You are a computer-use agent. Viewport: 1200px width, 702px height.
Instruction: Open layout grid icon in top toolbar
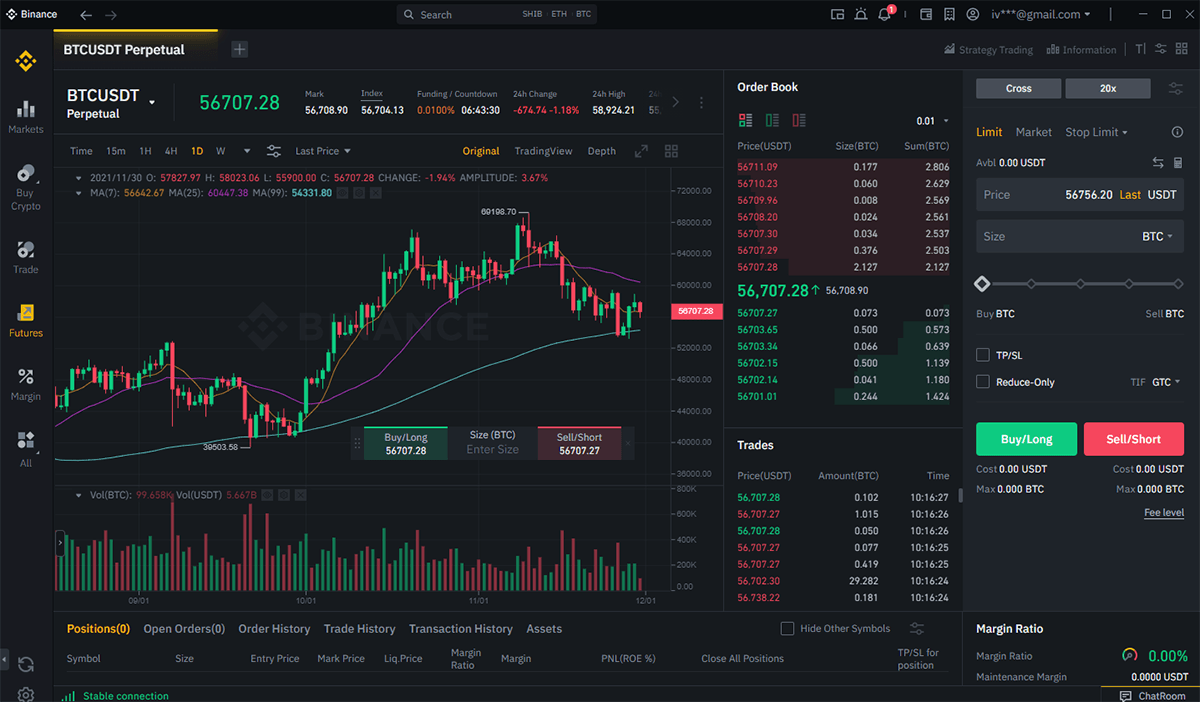[1182, 49]
